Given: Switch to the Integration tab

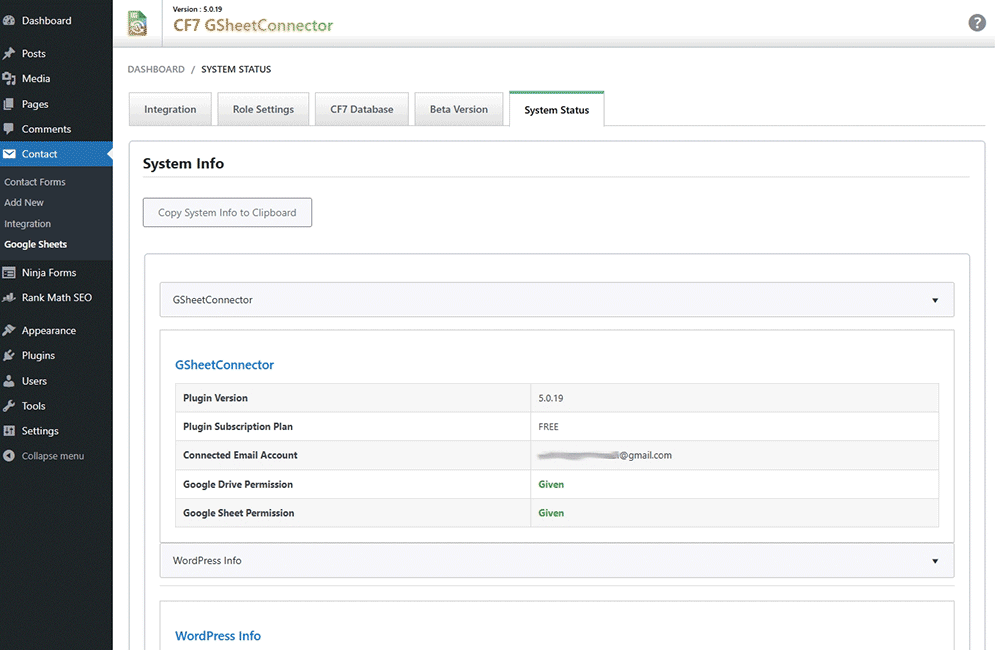Looking at the screenshot, I should pos(170,109).
